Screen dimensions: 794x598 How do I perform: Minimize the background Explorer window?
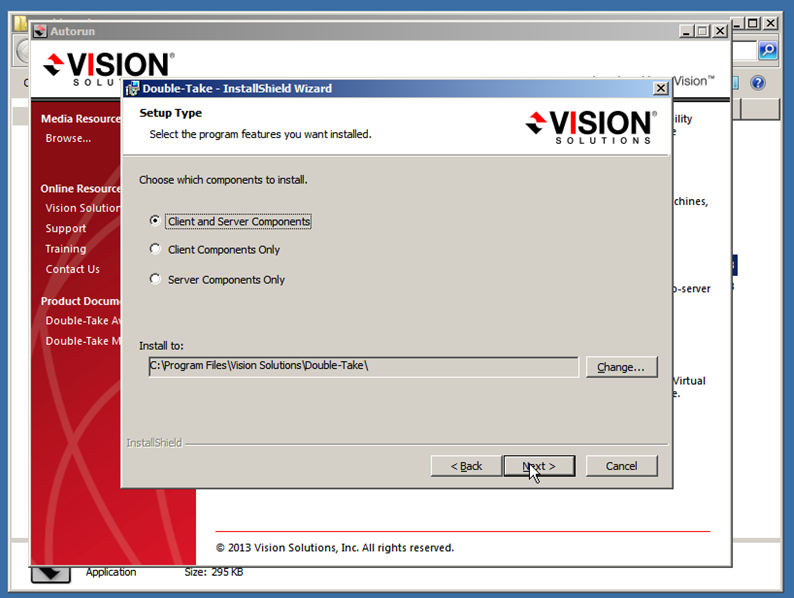(x=737, y=23)
